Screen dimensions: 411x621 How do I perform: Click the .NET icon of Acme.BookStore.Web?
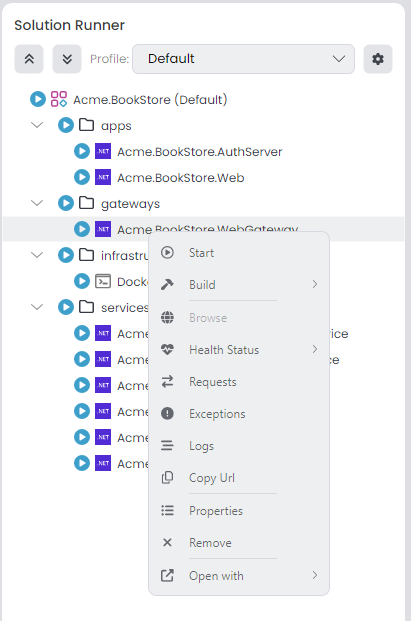tap(103, 177)
